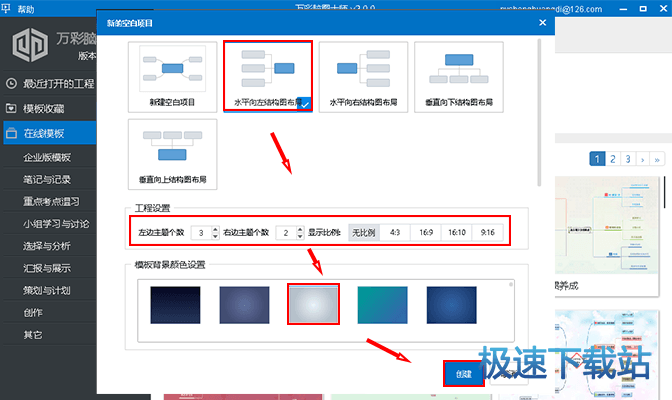Click the dialog's vertical scrollbar
Image resolution: width=672 pixels, height=400 pixels.
[x=539, y=112]
